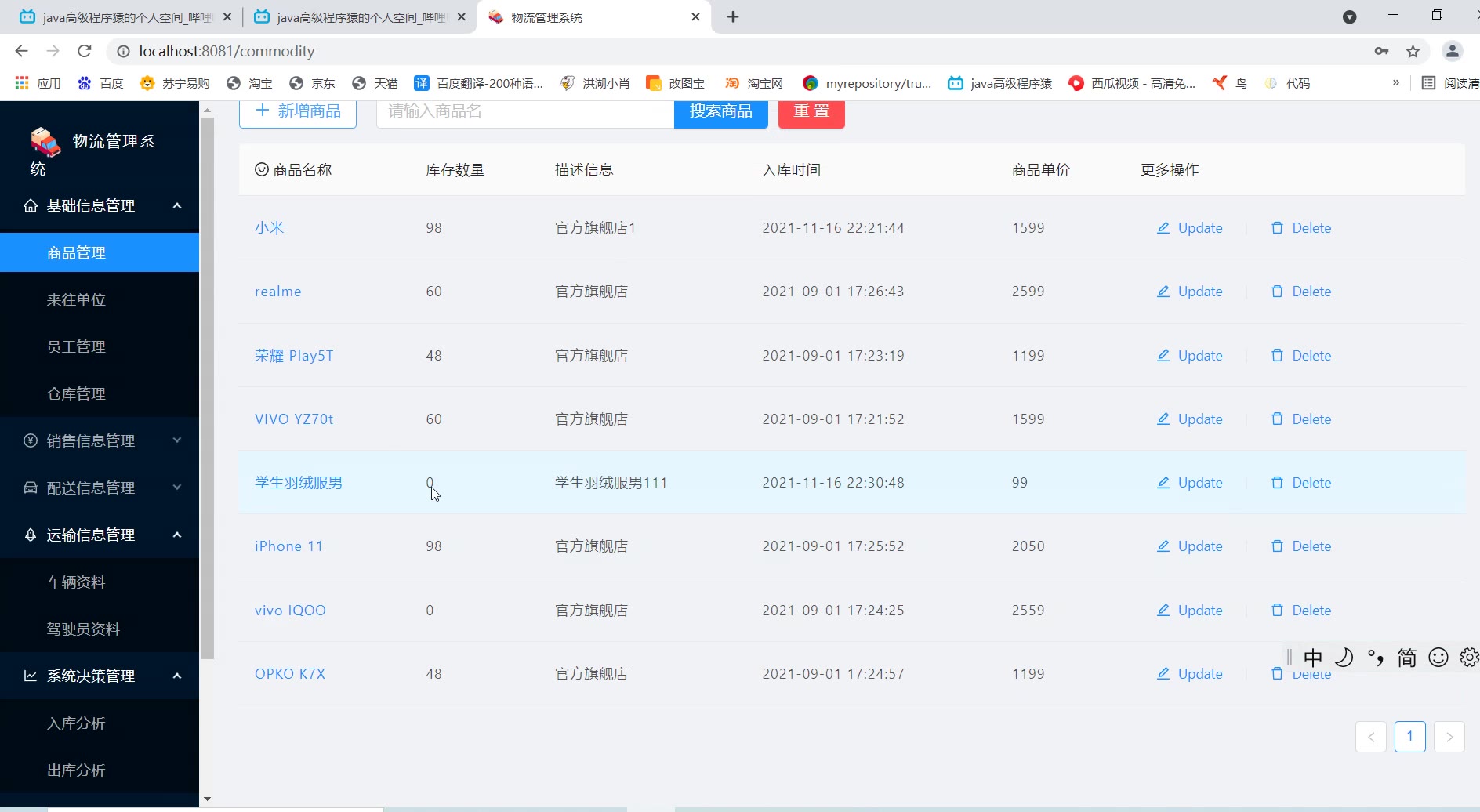
Task: Go to pagination page 1
Action: (x=1409, y=736)
